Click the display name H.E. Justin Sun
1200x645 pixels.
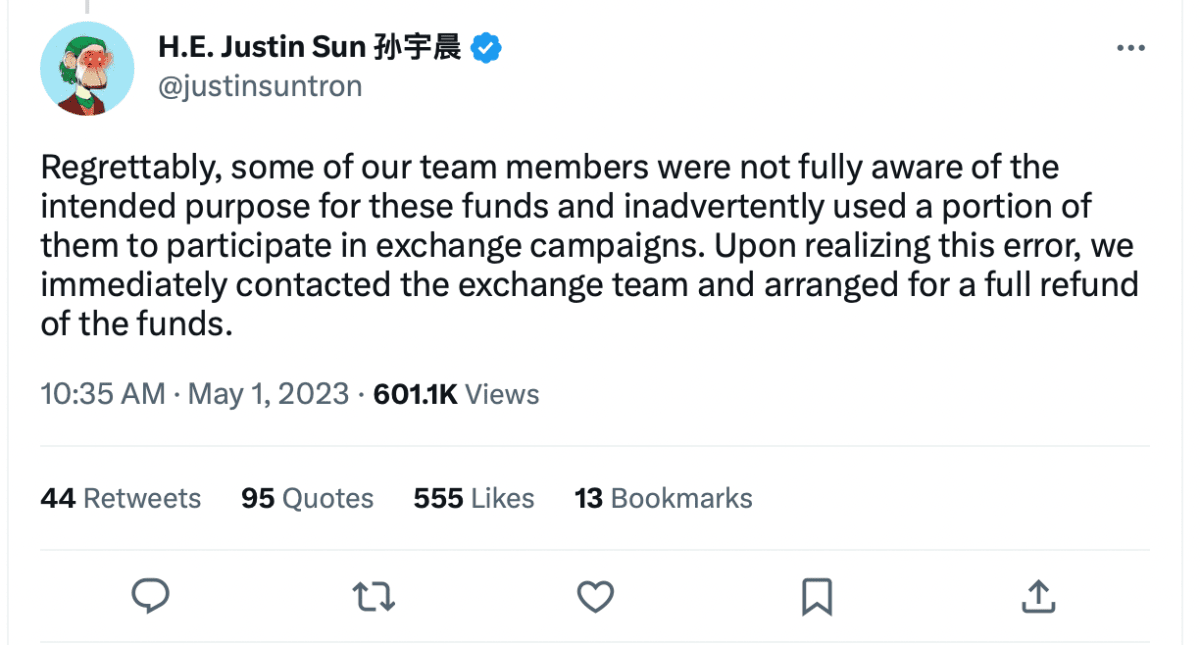261,47
